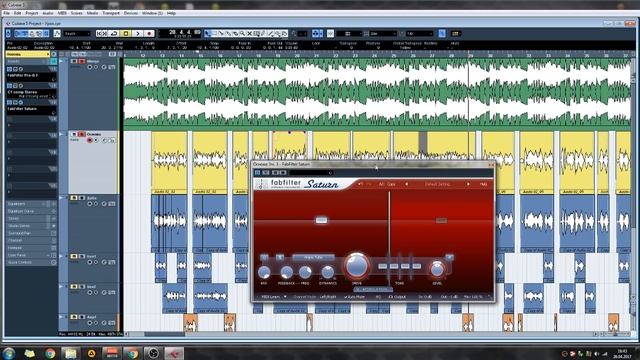This screenshot has height=360, width=640.
Task: Click the clock in the system tray
Action: (x=622, y=353)
